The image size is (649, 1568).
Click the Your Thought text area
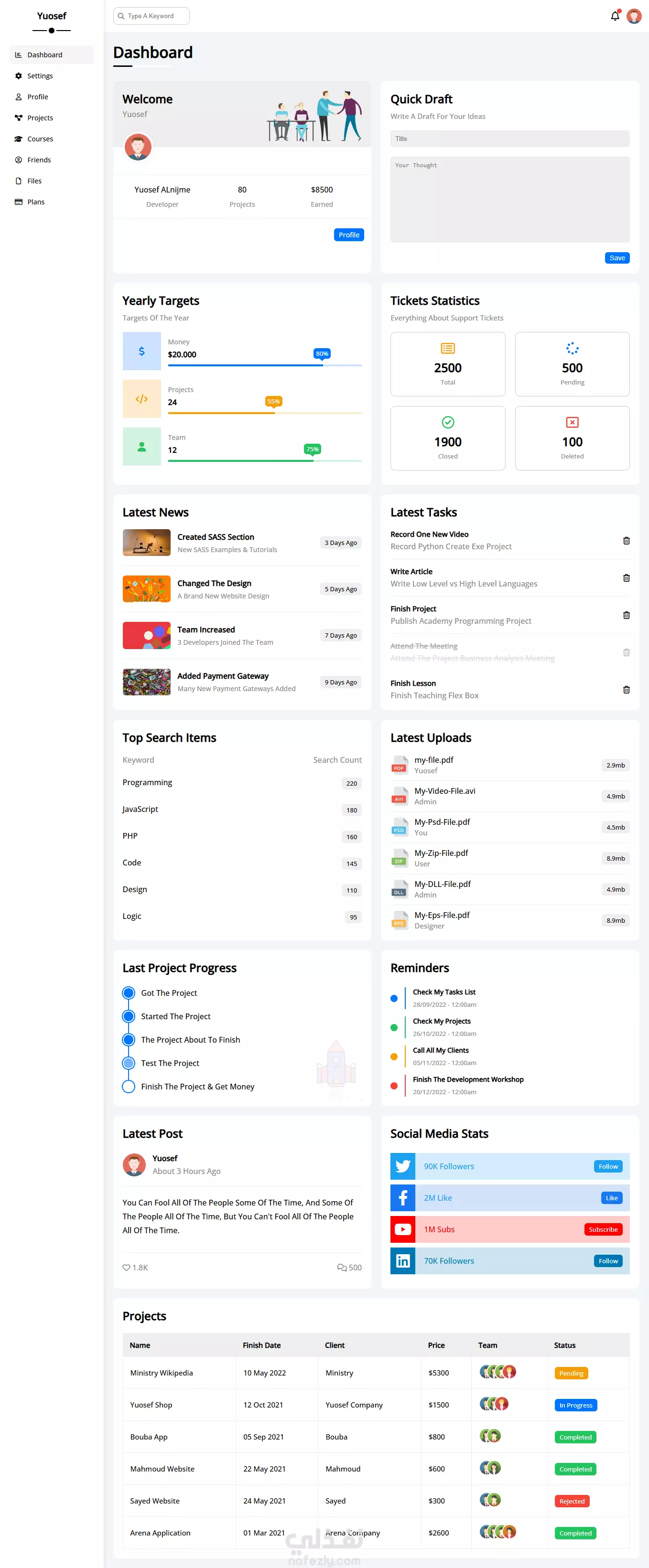pos(509,200)
